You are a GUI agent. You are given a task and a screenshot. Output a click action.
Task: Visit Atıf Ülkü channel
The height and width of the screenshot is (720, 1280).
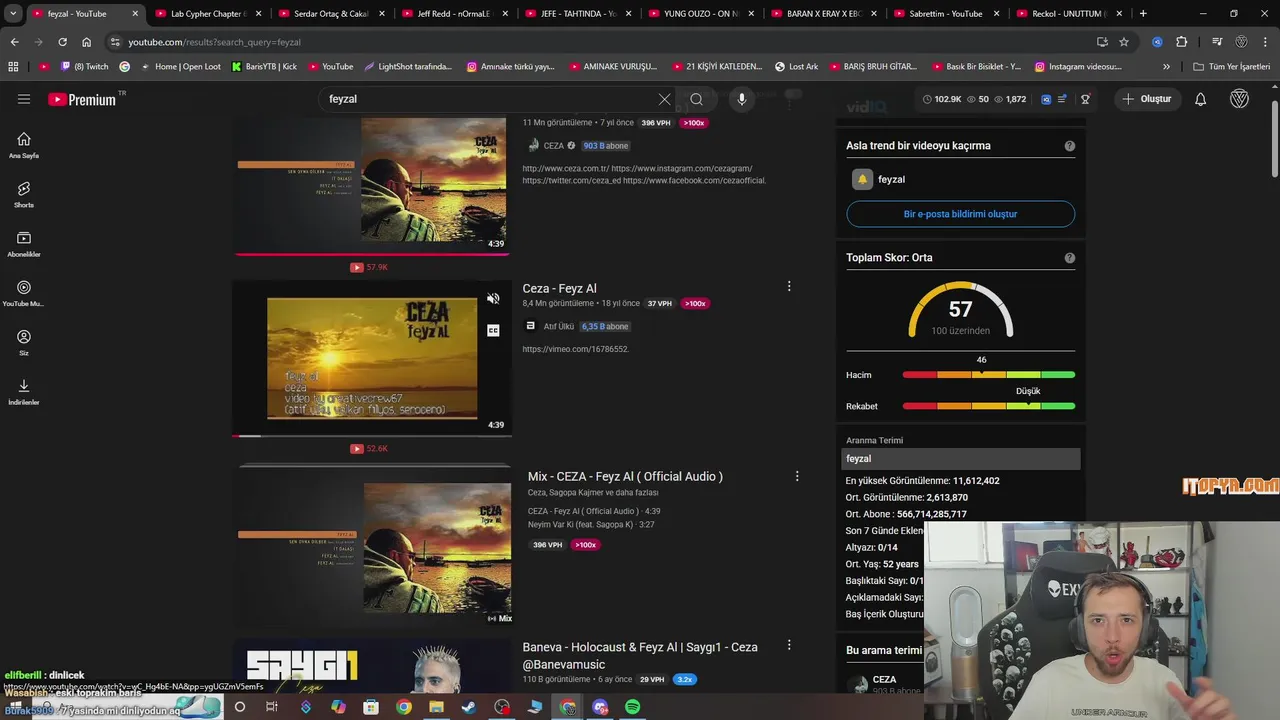coord(559,326)
